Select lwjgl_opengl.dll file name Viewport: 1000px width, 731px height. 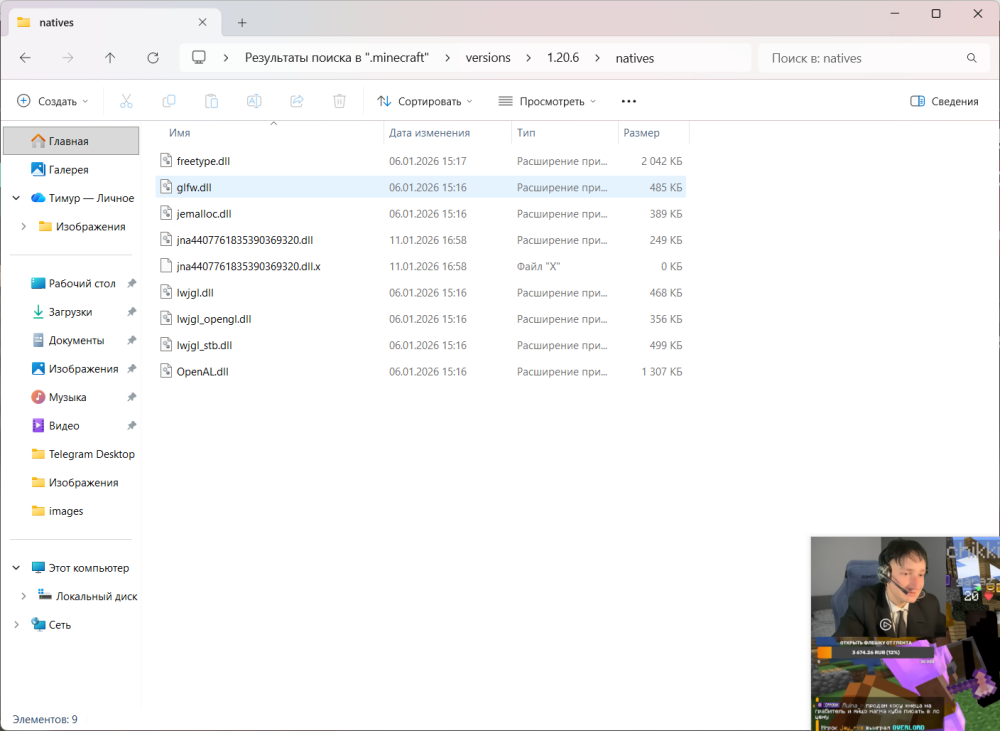(214, 319)
